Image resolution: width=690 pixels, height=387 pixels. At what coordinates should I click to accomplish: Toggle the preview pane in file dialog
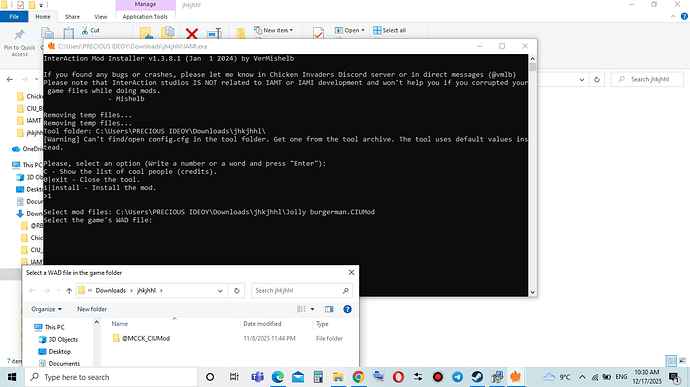tap(329, 309)
